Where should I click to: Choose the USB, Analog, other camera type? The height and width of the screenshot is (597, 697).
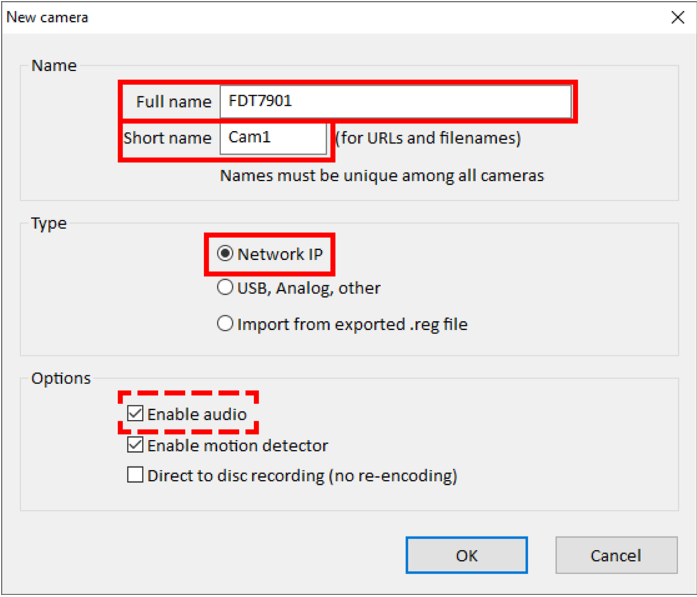[226, 288]
